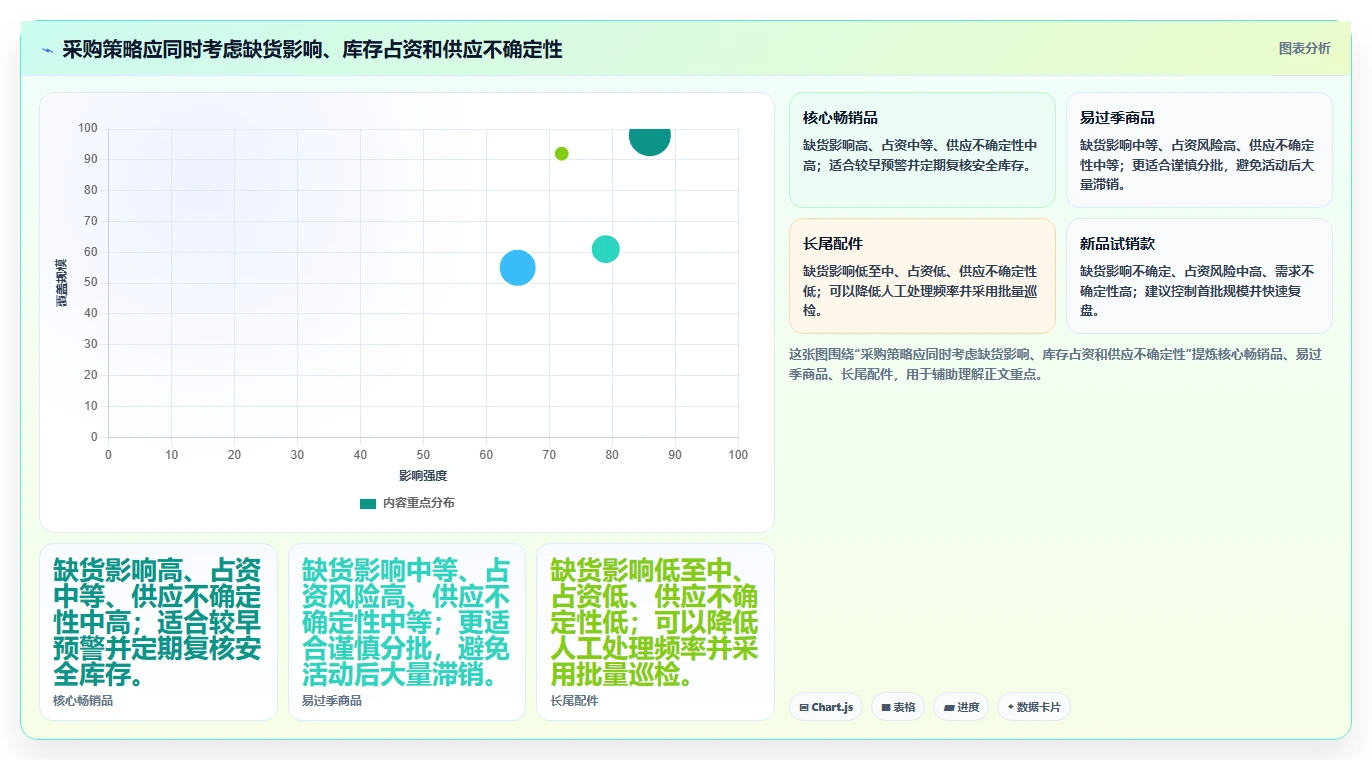Screen dimensions: 1372x760
Task: Click the 进度 tag
Action: [961, 707]
